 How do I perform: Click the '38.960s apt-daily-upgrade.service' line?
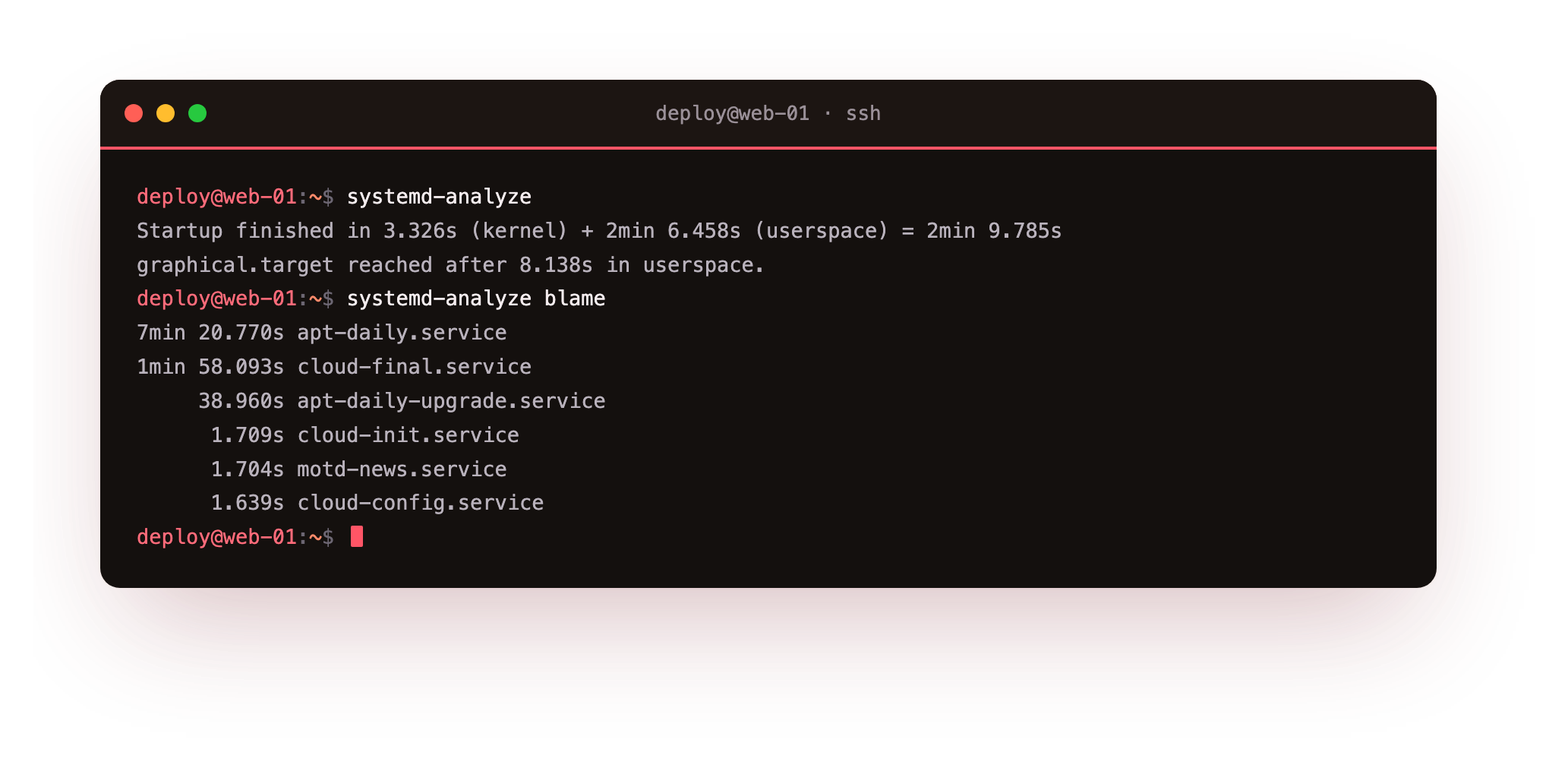[402, 401]
